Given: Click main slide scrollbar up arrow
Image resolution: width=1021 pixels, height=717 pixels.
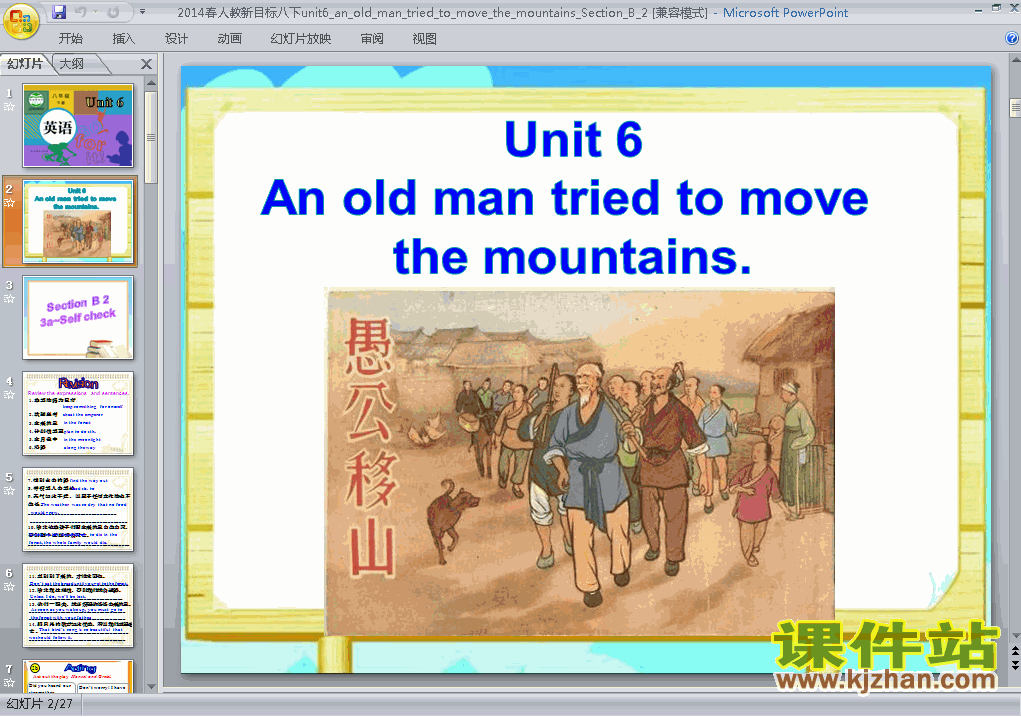Looking at the screenshot, I should [1015, 60].
